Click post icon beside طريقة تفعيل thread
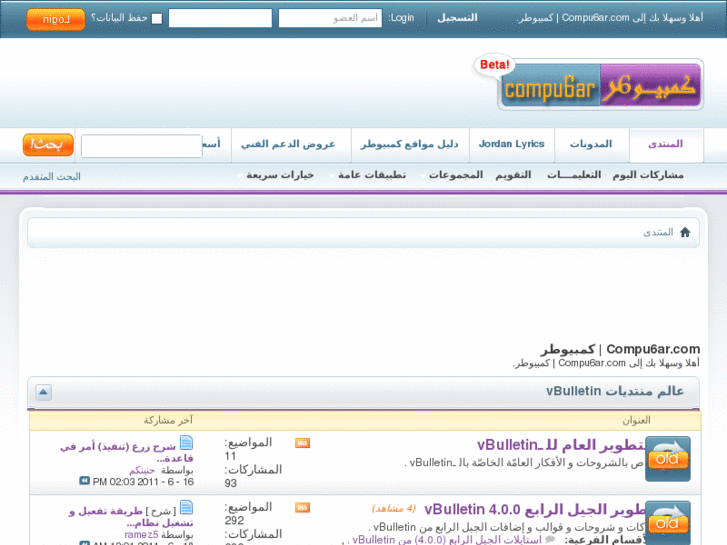 point(186,507)
